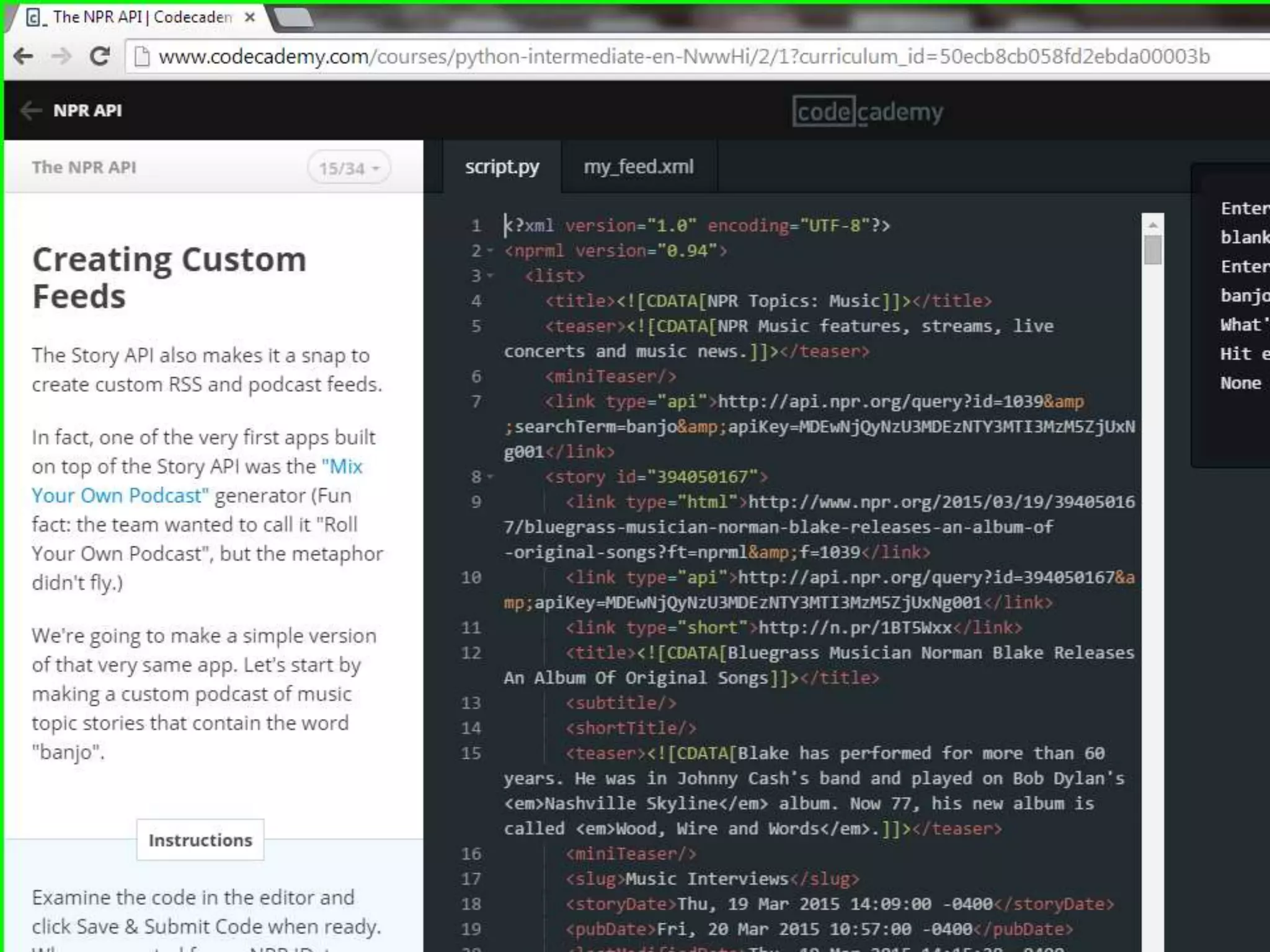Click line number 19 in the gutter
This screenshot has height=952, width=1270.
pyautogui.click(x=471, y=929)
